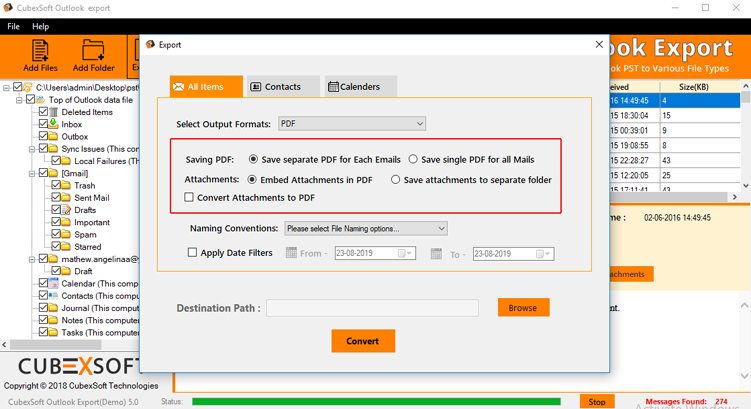Switch to the All Items tab
This screenshot has width=751, height=409.
pyautogui.click(x=206, y=87)
